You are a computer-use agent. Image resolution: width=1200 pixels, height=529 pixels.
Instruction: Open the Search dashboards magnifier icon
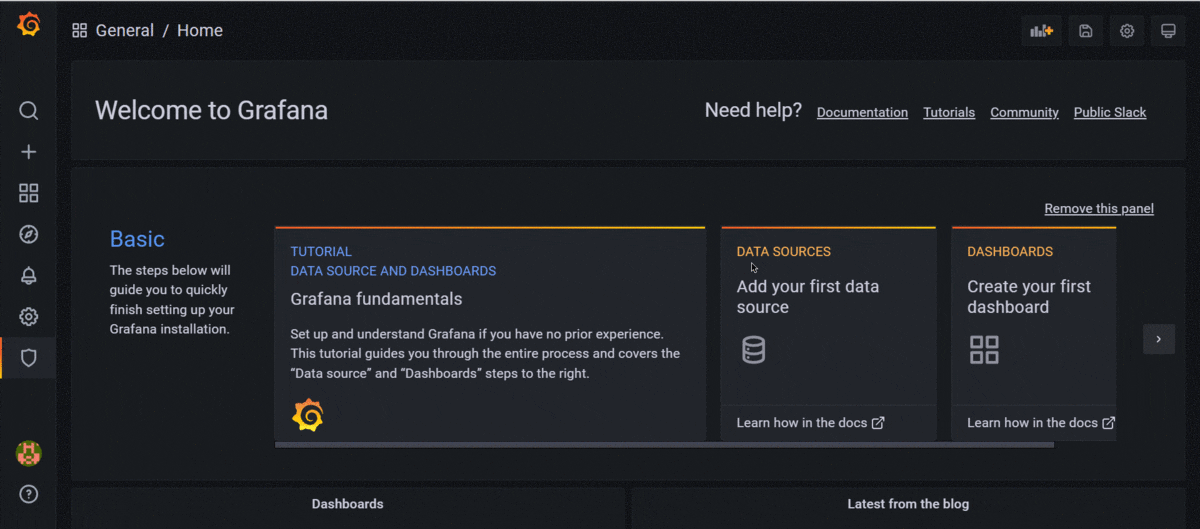29,110
